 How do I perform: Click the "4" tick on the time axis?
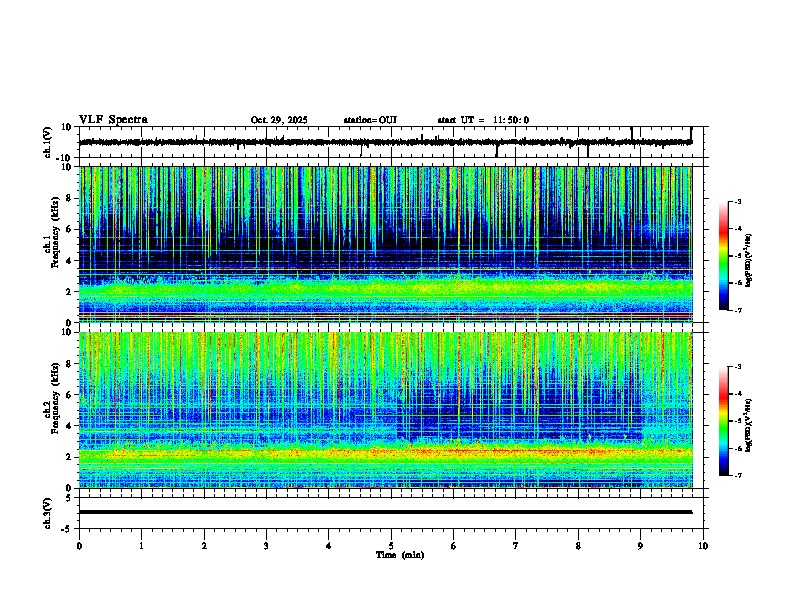(329, 546)
